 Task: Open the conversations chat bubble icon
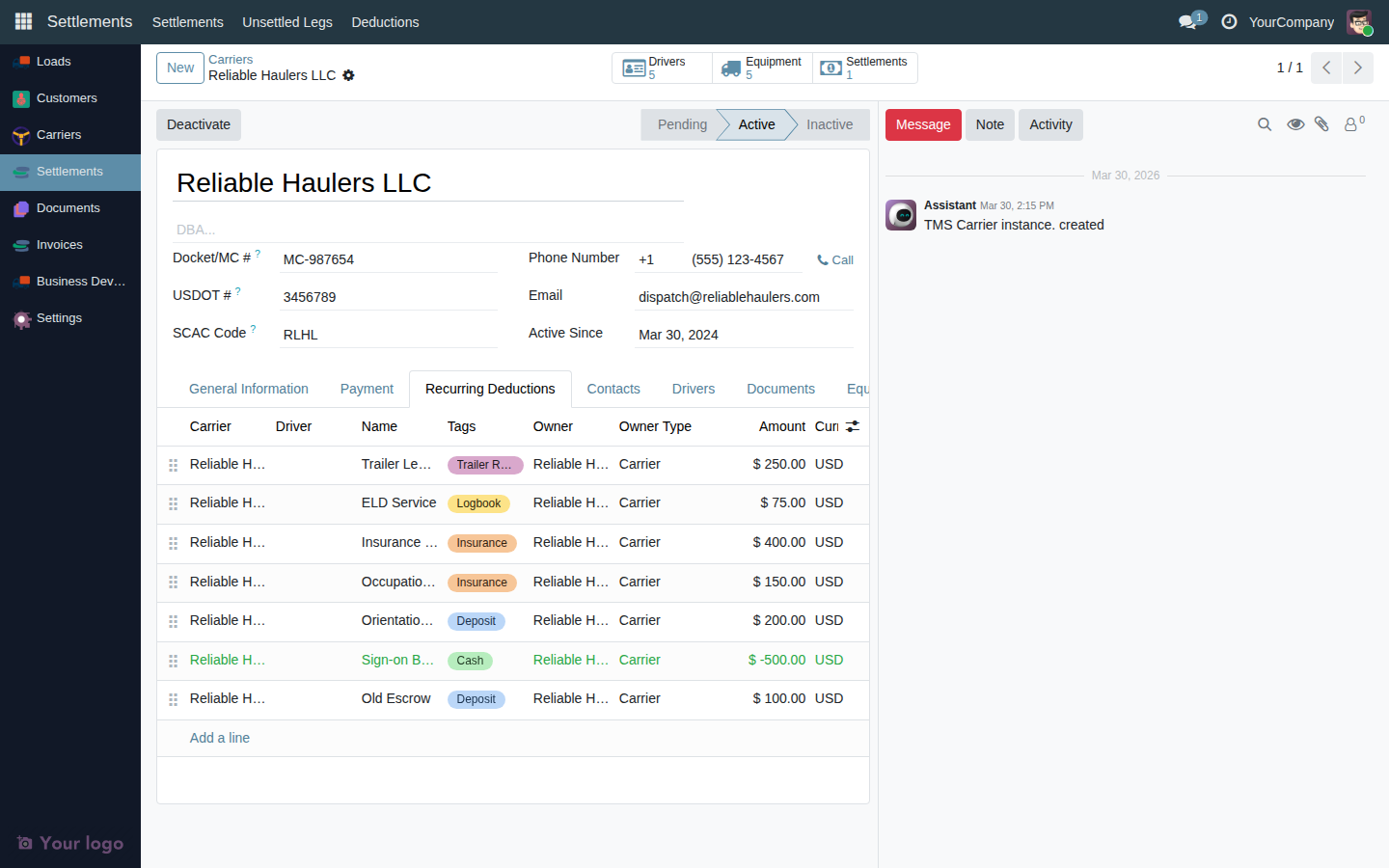(1188, 21)
